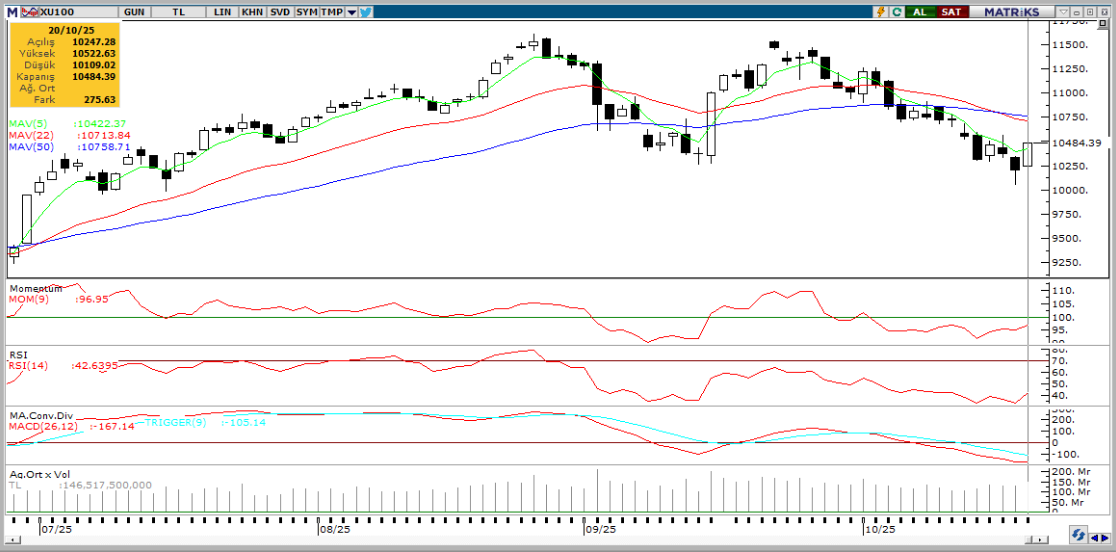This screenshot has height=552, width=1116.
Task: Click the Matriks M logo icon
Action: point(11,12)
